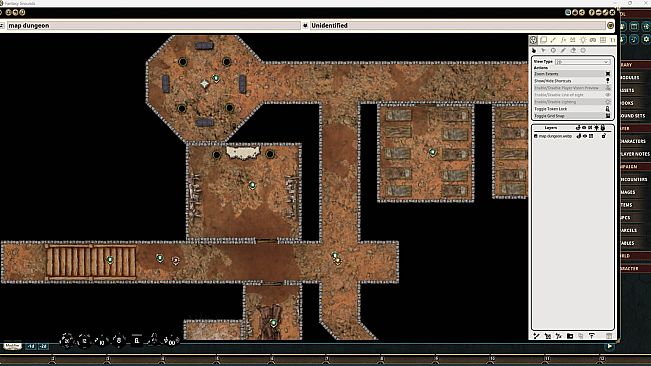This screenshot has height=366, width=651.
Task: Collapse the World sidebar section header
Action: click(x=635, y=256)
